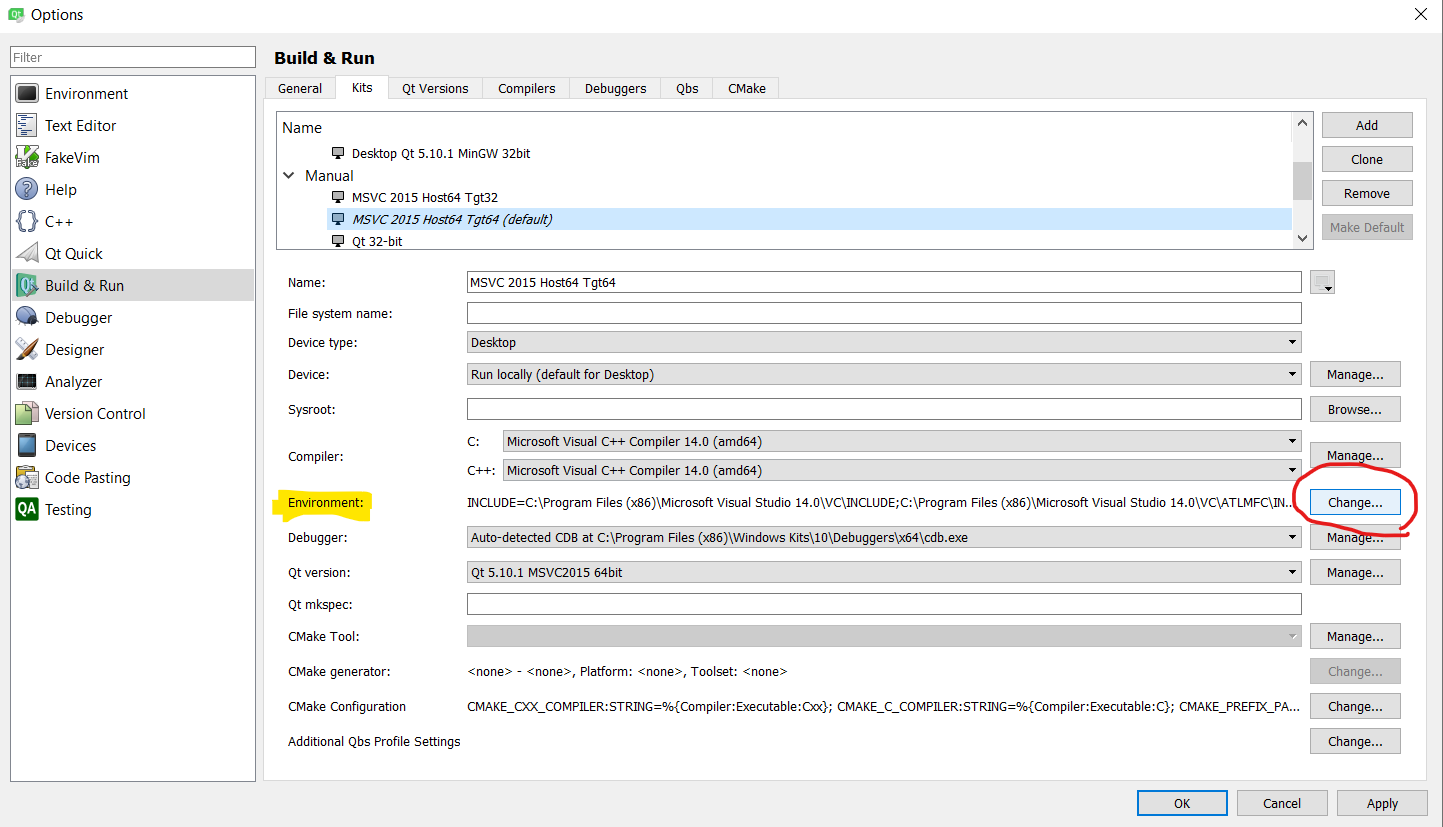1443x827 pixels.
Task: Click the kit list scroll-down arrow
Action: [1302, 238]
